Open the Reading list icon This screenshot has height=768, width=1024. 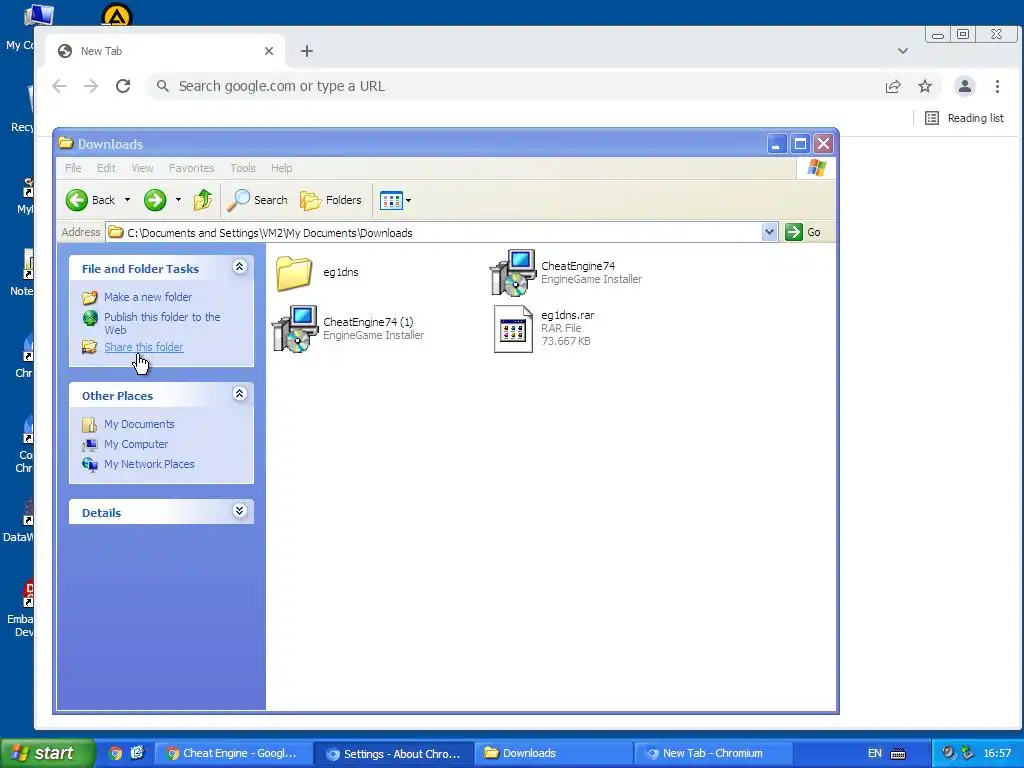coord(932,118)
